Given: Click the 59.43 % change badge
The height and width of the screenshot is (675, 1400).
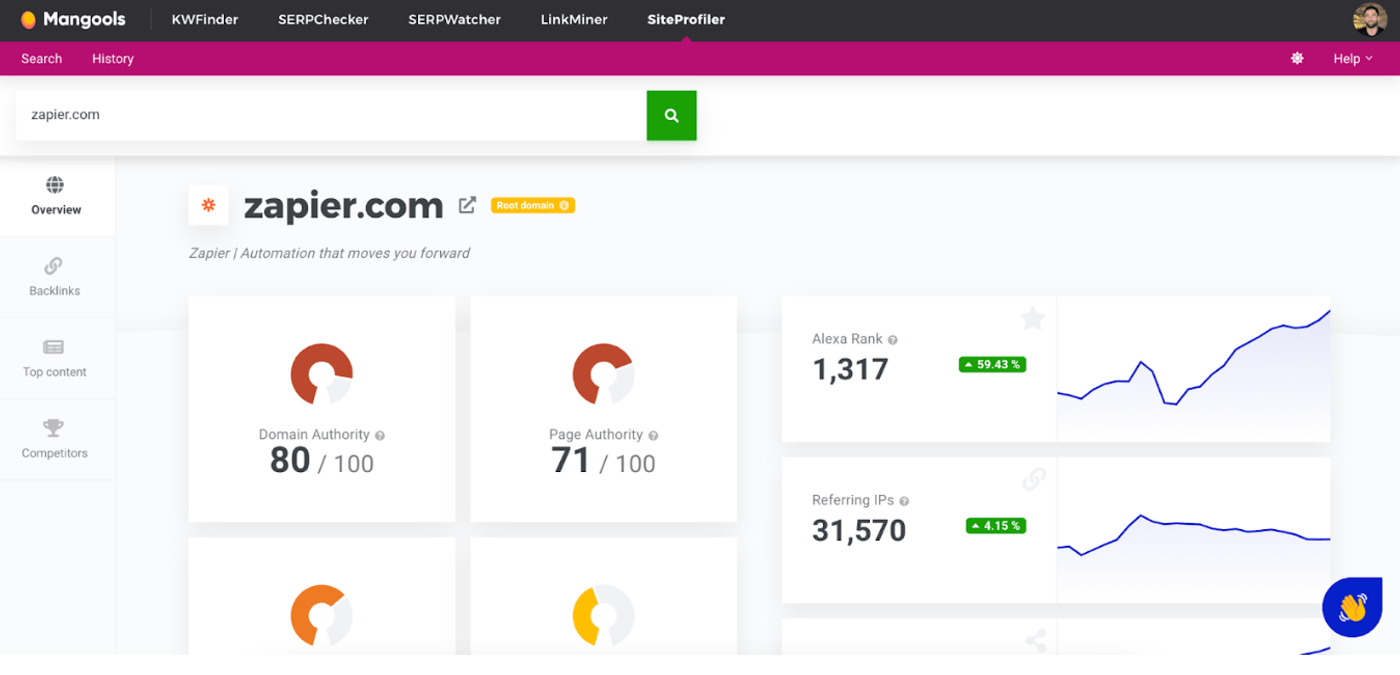Looking at the screenshot, I should coord(992,365).
